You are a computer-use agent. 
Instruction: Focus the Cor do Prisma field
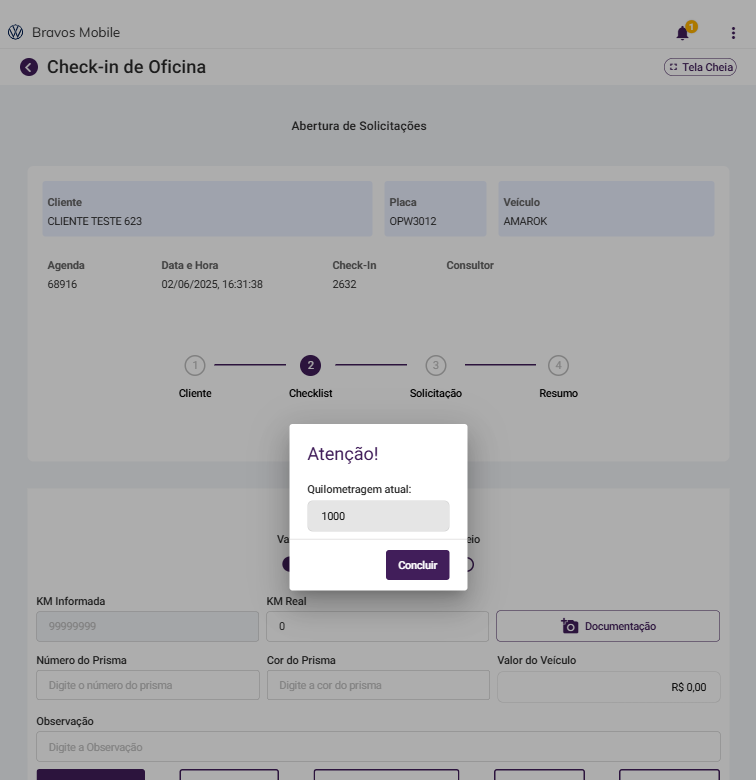tap(378, 685)
